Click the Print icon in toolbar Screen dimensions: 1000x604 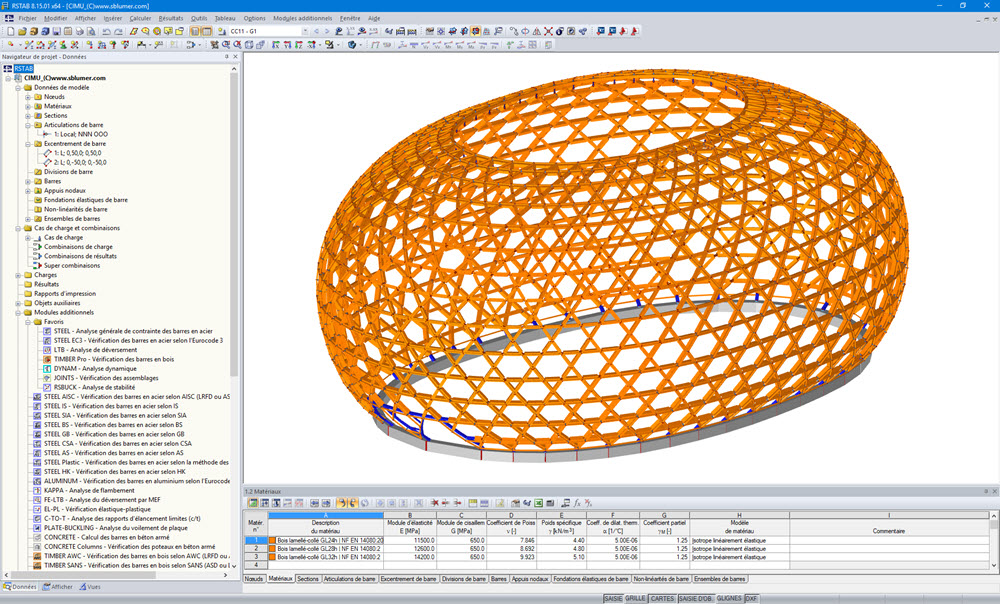point(80,31)
